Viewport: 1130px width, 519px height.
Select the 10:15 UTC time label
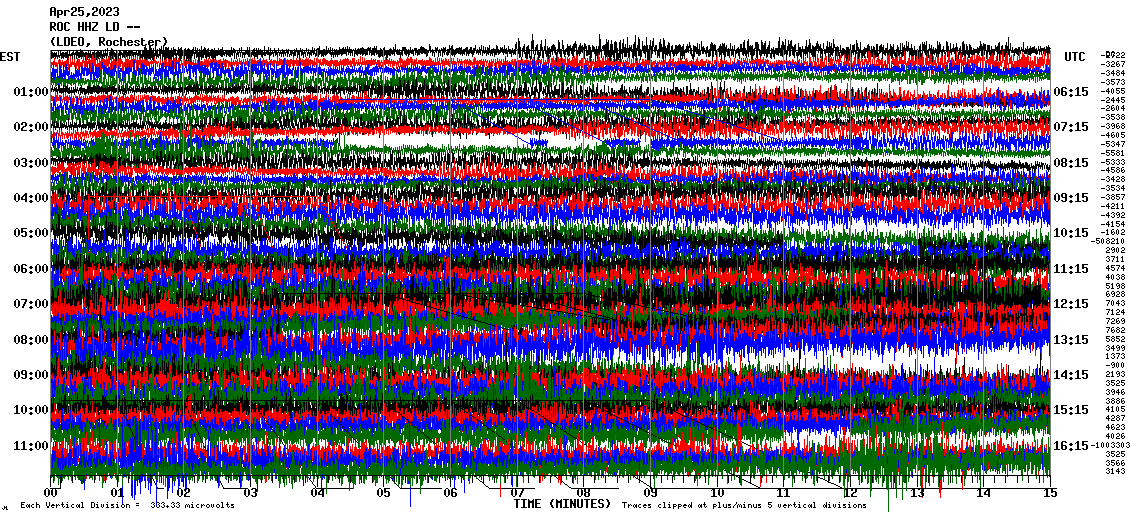click(x=1071, y=233)
